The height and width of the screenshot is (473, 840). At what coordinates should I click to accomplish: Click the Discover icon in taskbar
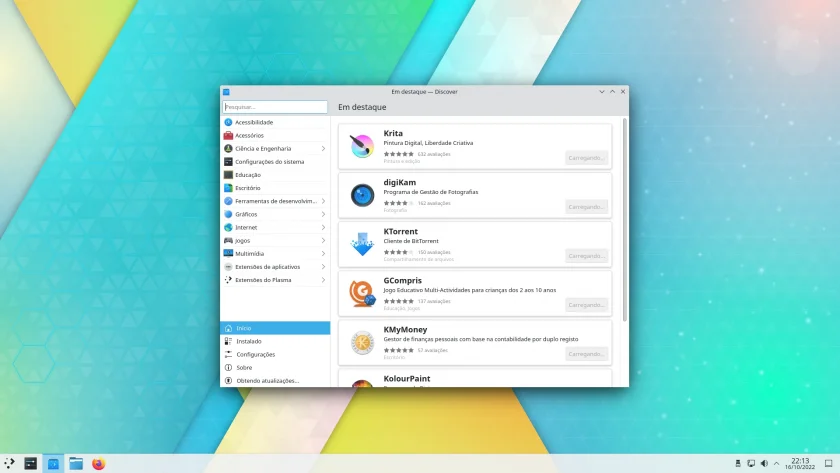pyautogui.click(x=53, y=463)
